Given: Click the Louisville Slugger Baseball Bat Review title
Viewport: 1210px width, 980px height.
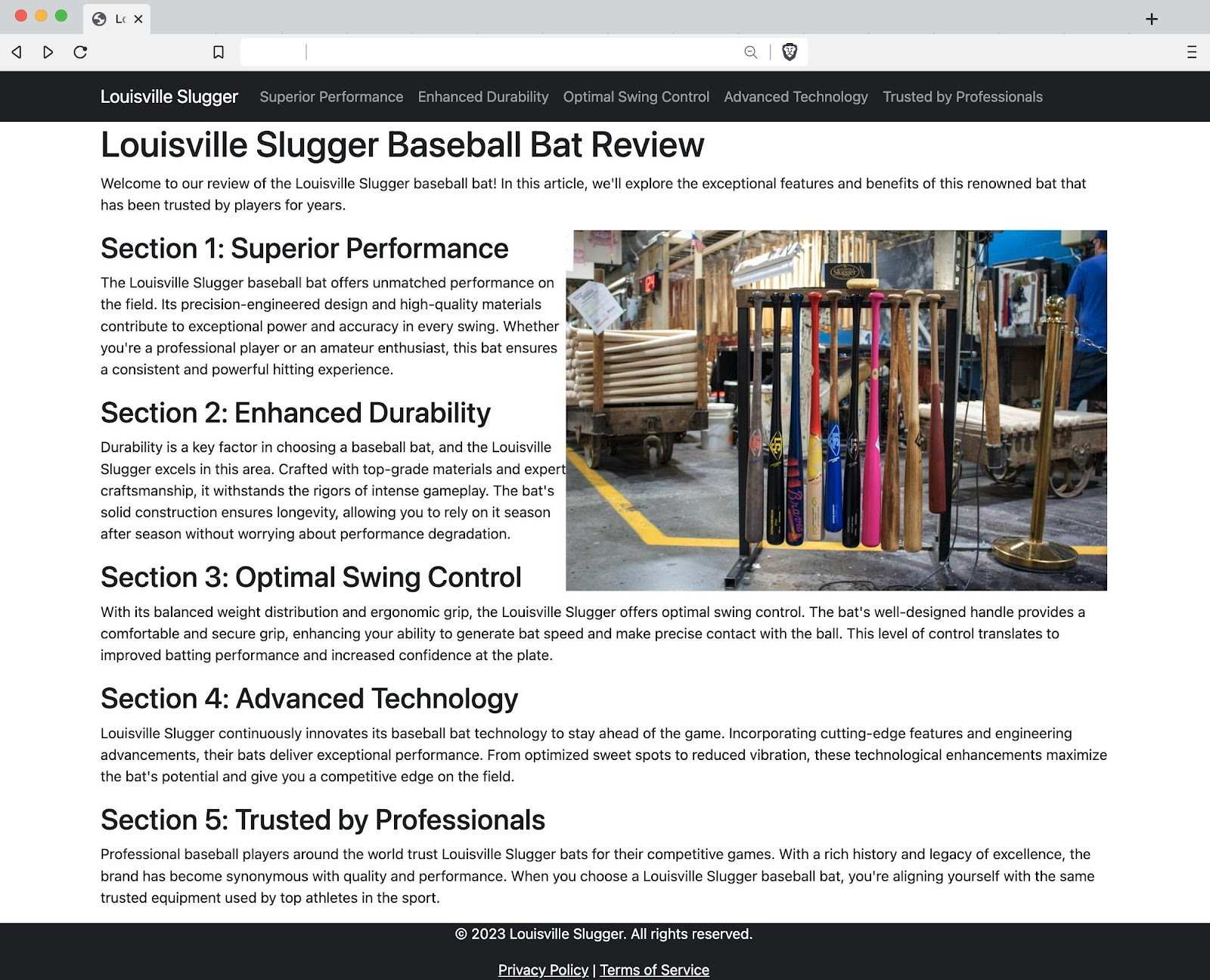Looking at the screenshot, I should tap(402, 144).
